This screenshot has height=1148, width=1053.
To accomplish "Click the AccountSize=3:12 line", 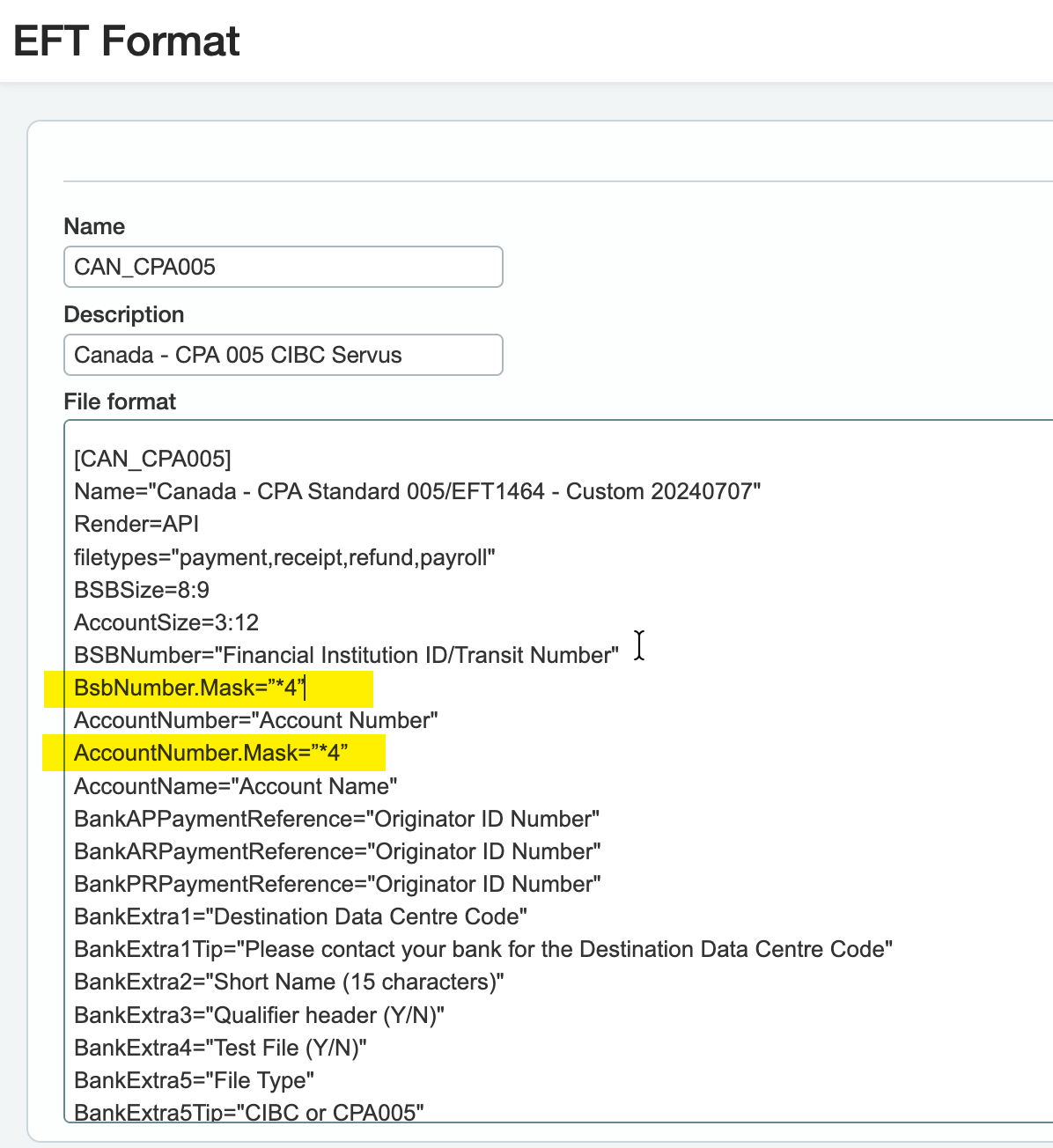I will 166,622.
